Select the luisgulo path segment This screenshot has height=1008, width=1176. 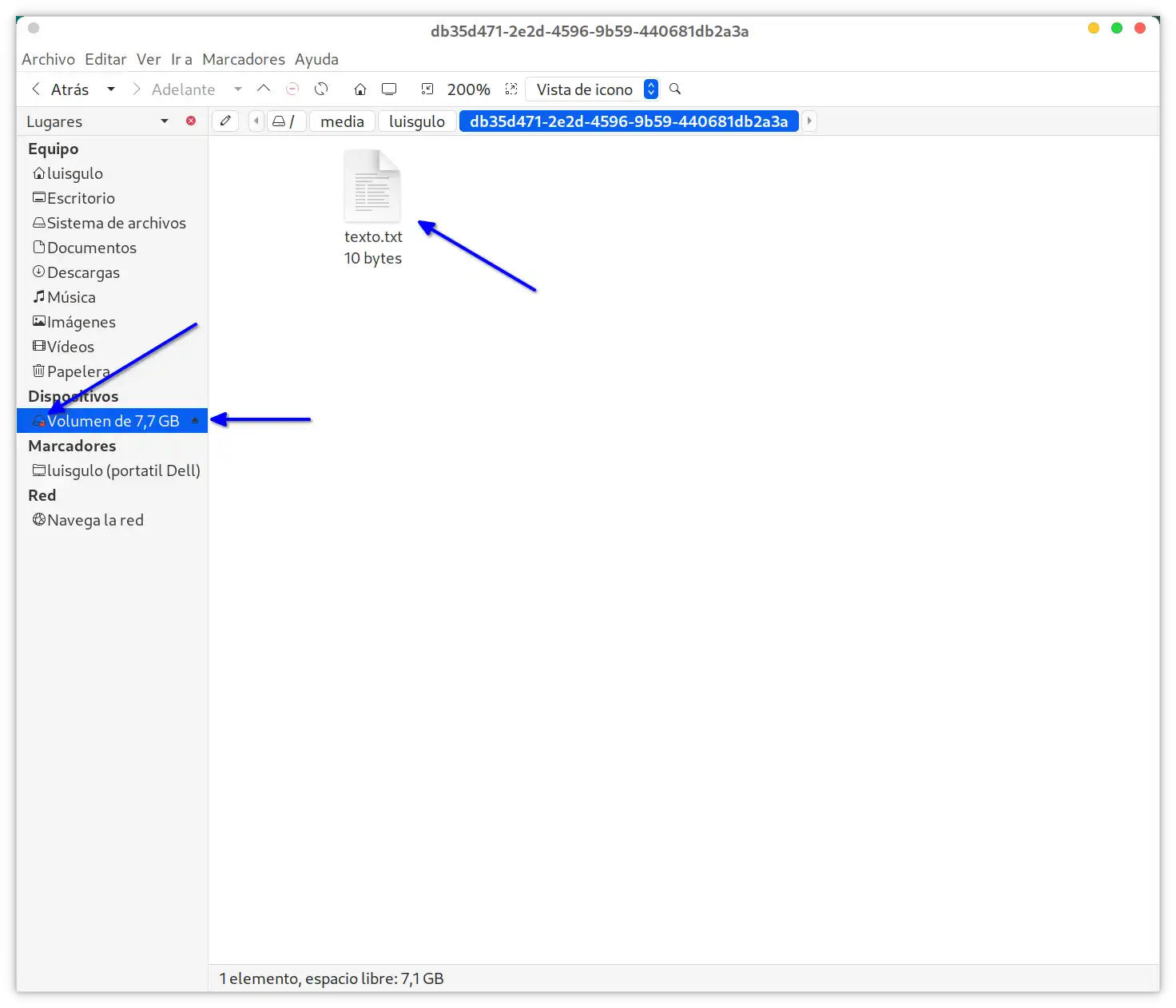(x=417, y=121)
